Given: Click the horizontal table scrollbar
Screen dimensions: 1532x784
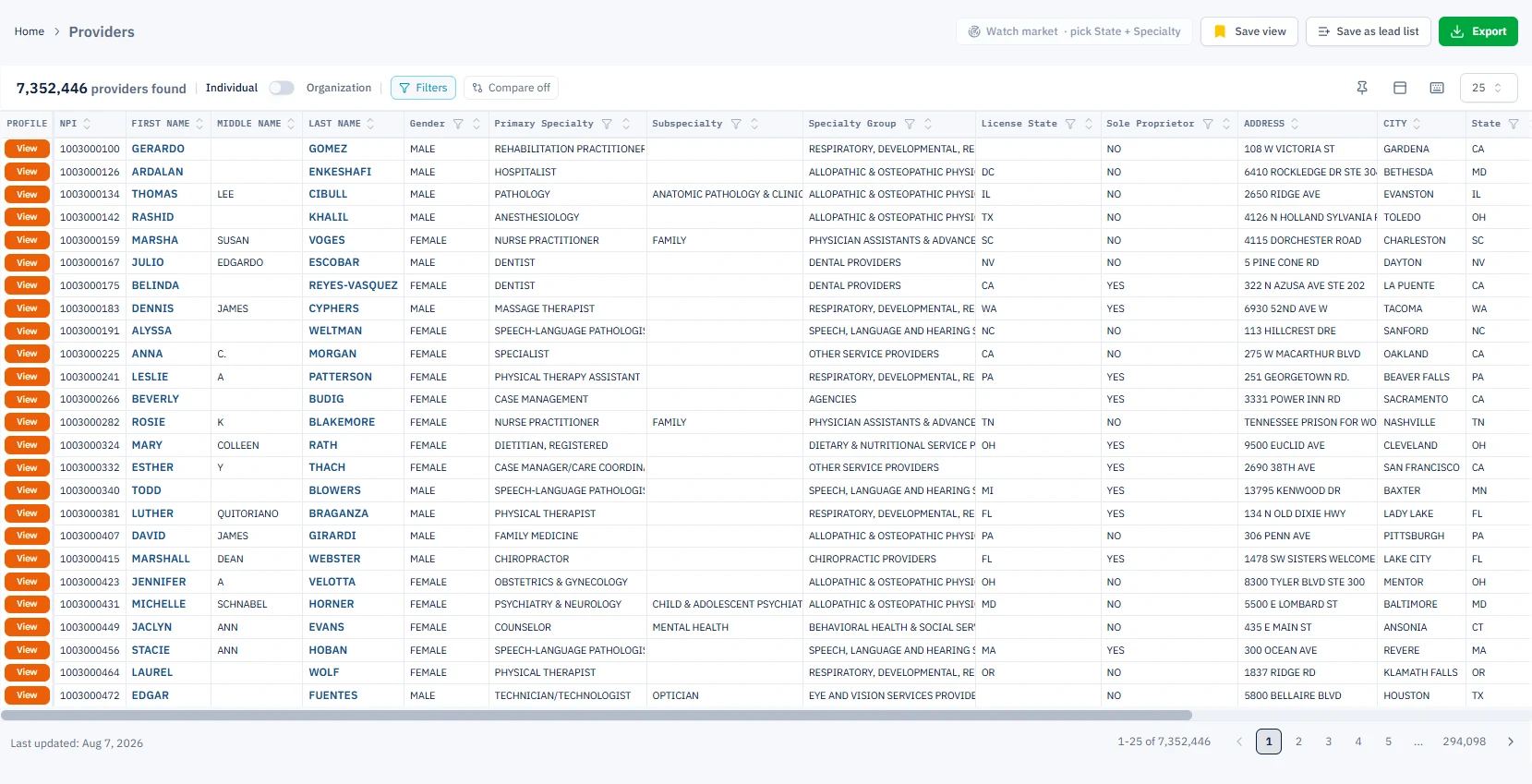Looking at the screenshot, I should tap(597, 715).
